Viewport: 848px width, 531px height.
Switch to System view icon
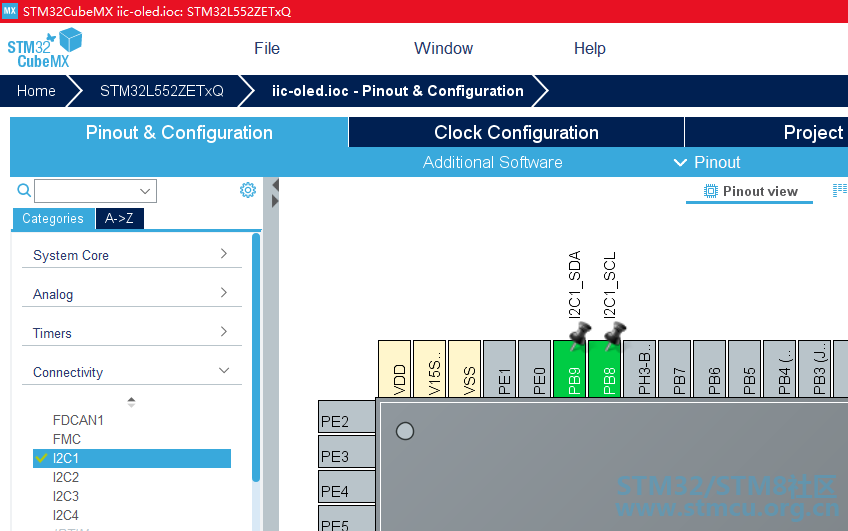coord(840,190)
